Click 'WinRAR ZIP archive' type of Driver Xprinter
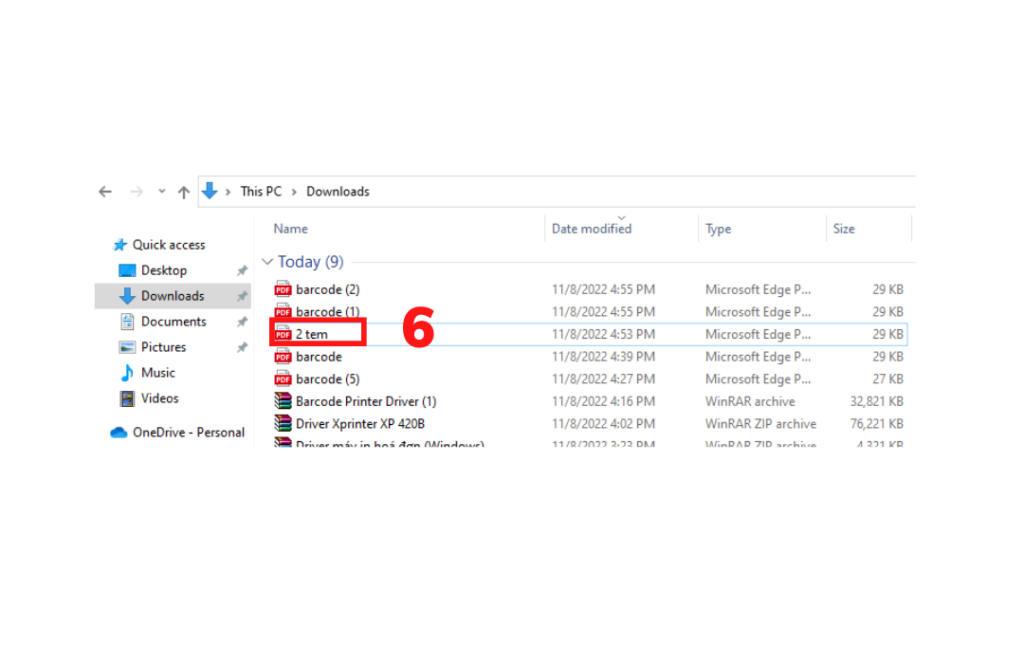This screenshot has height=647, width=1024. [x=760, y=424]
